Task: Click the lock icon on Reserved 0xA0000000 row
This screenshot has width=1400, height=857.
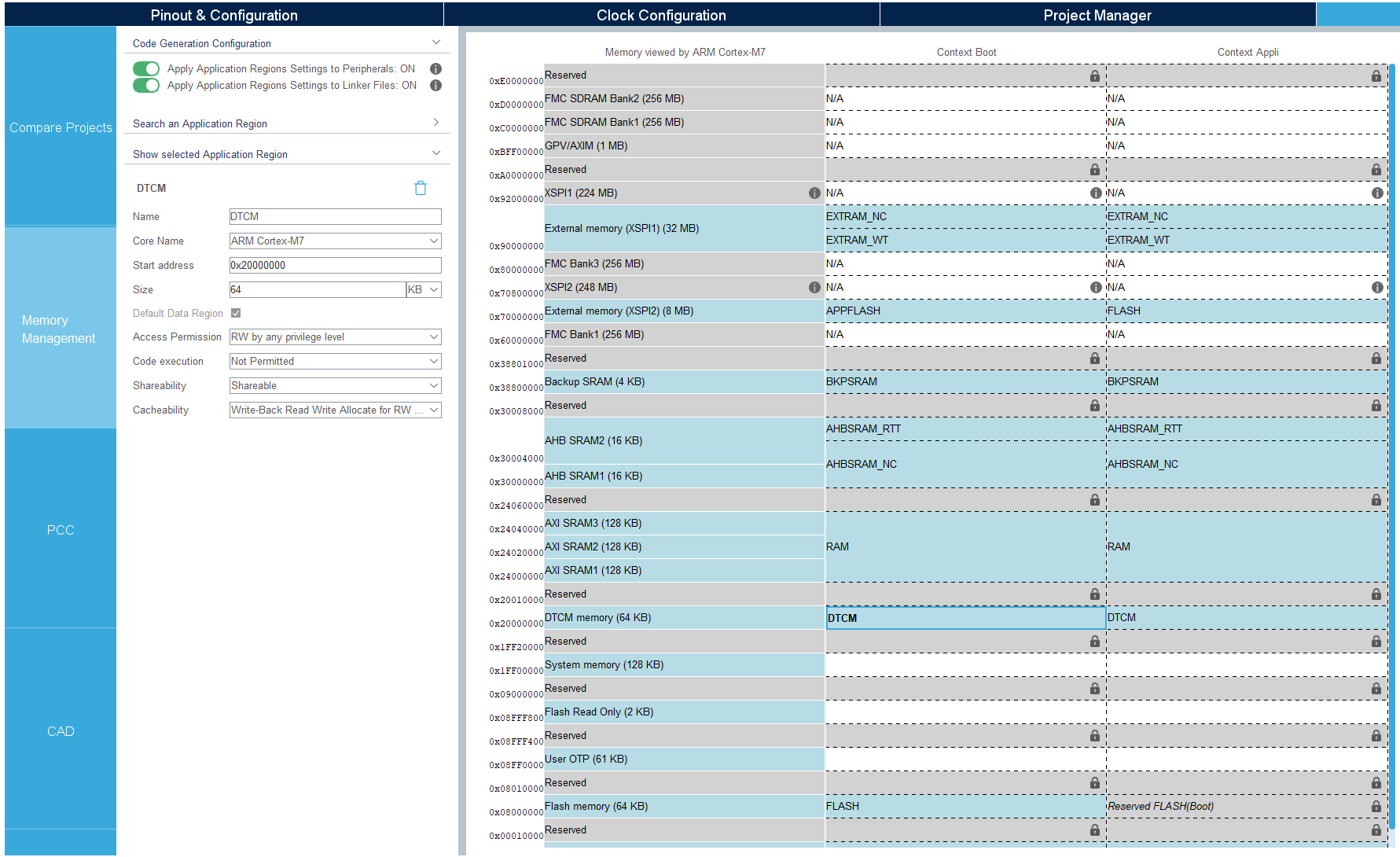Action: 1094,169
